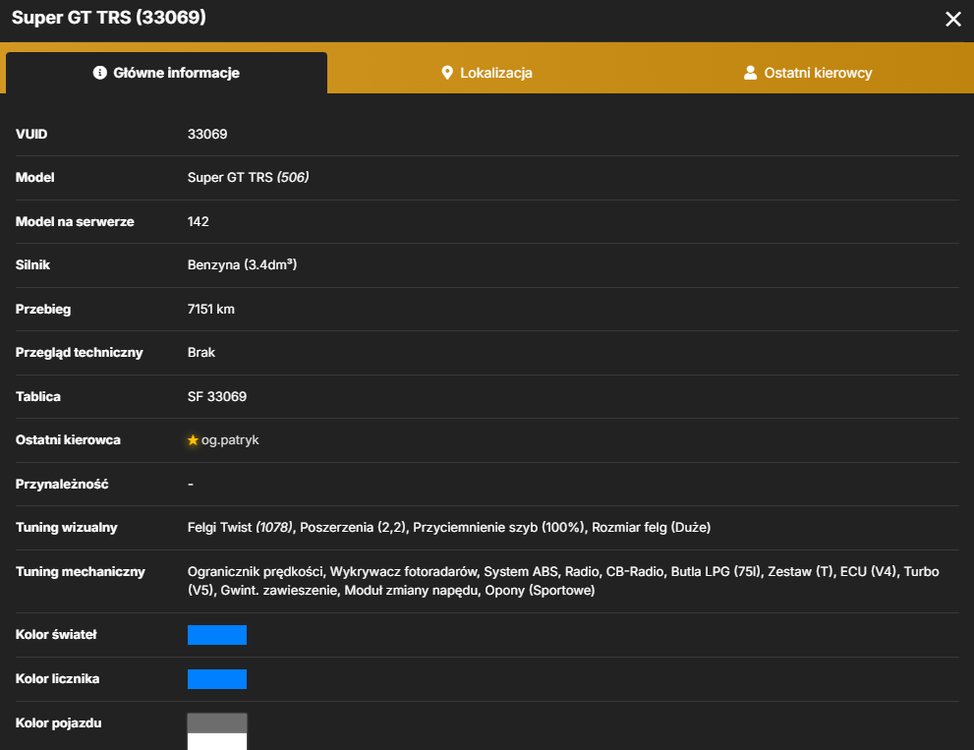
Task: Click the gold star next to og.patryk
Action: tap(193, 440)
